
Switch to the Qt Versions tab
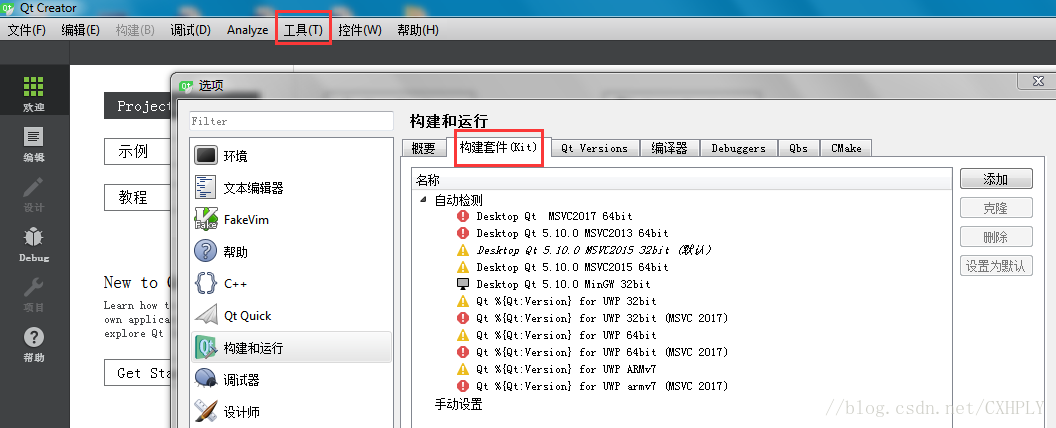pyautogui.click(x=594, y=148)
